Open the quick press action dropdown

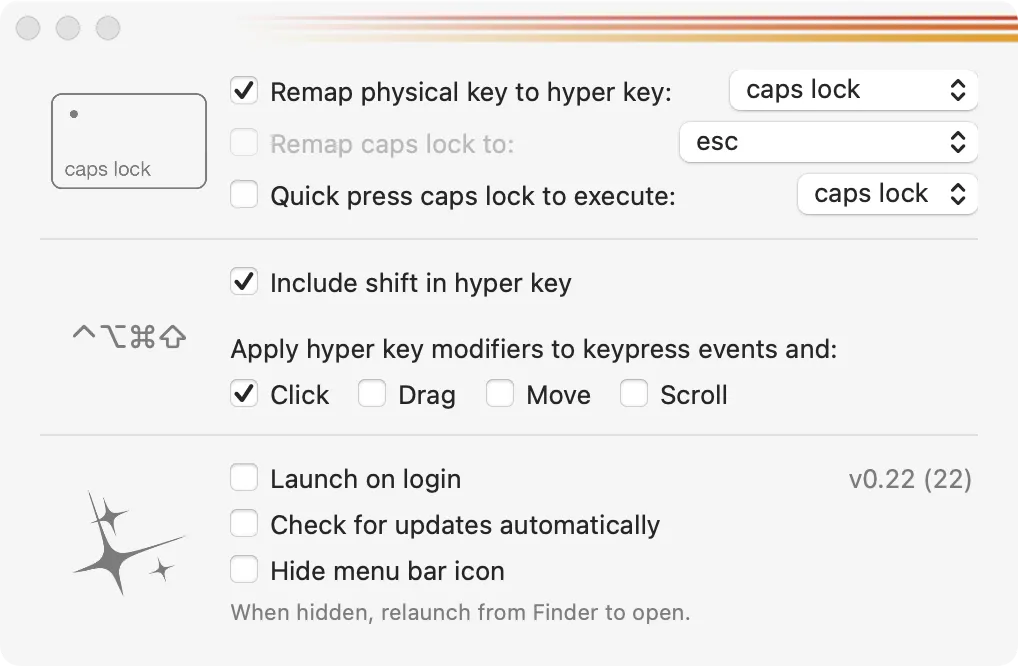[x=887, y=194]
